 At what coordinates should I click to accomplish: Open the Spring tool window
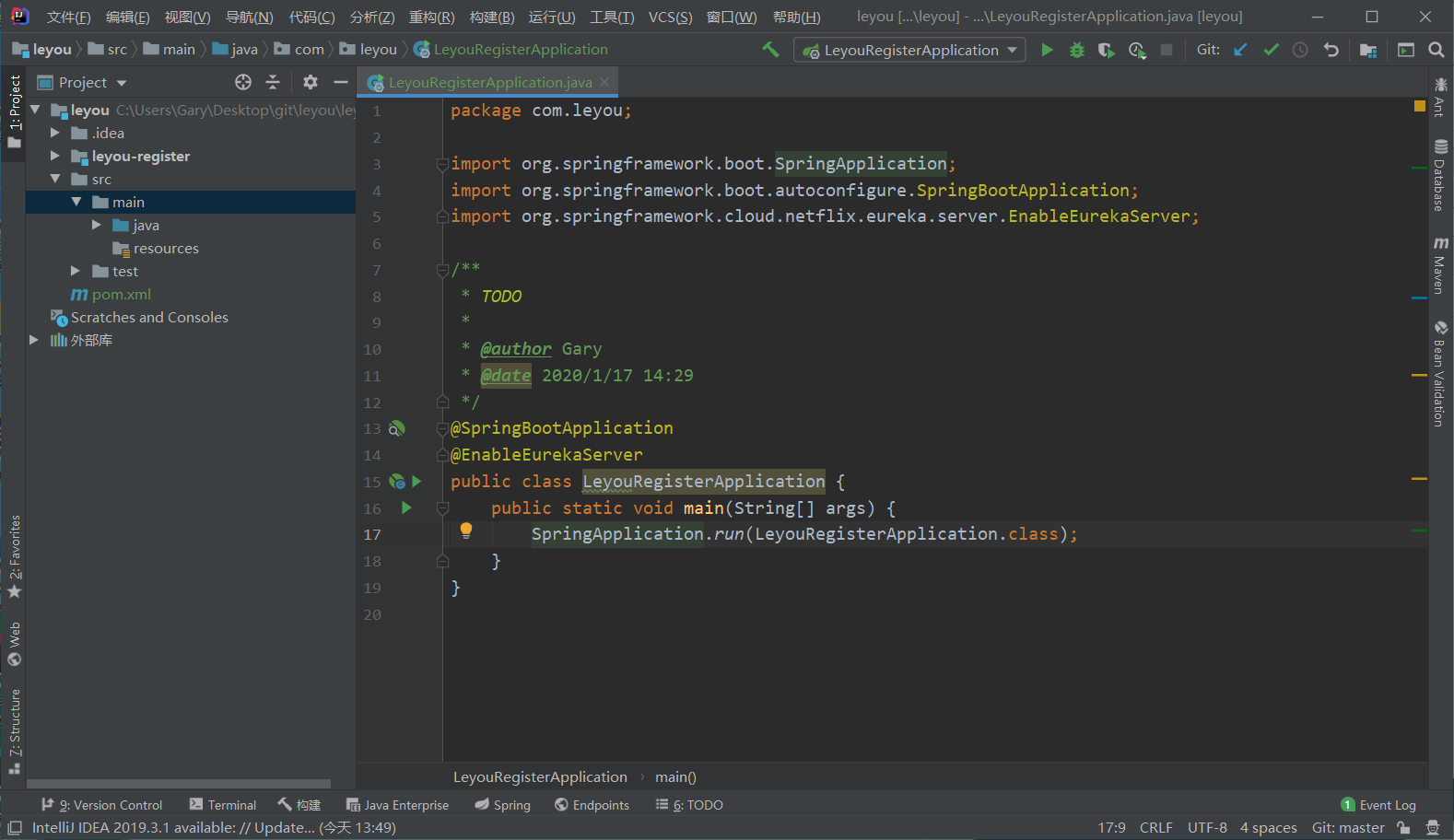503,805
